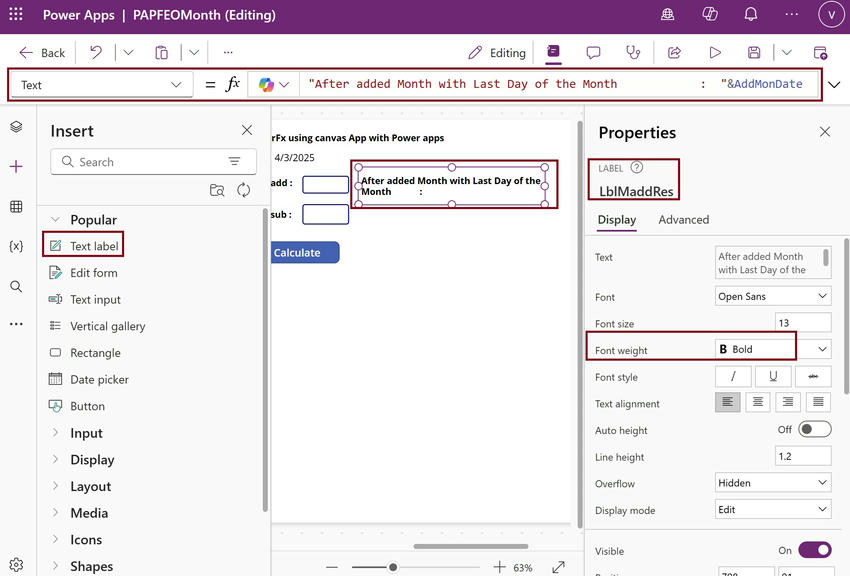This screenshot has height=576, width=850.
Task: Open the Insert plus icon in sidebar
Action: point(16,166)
